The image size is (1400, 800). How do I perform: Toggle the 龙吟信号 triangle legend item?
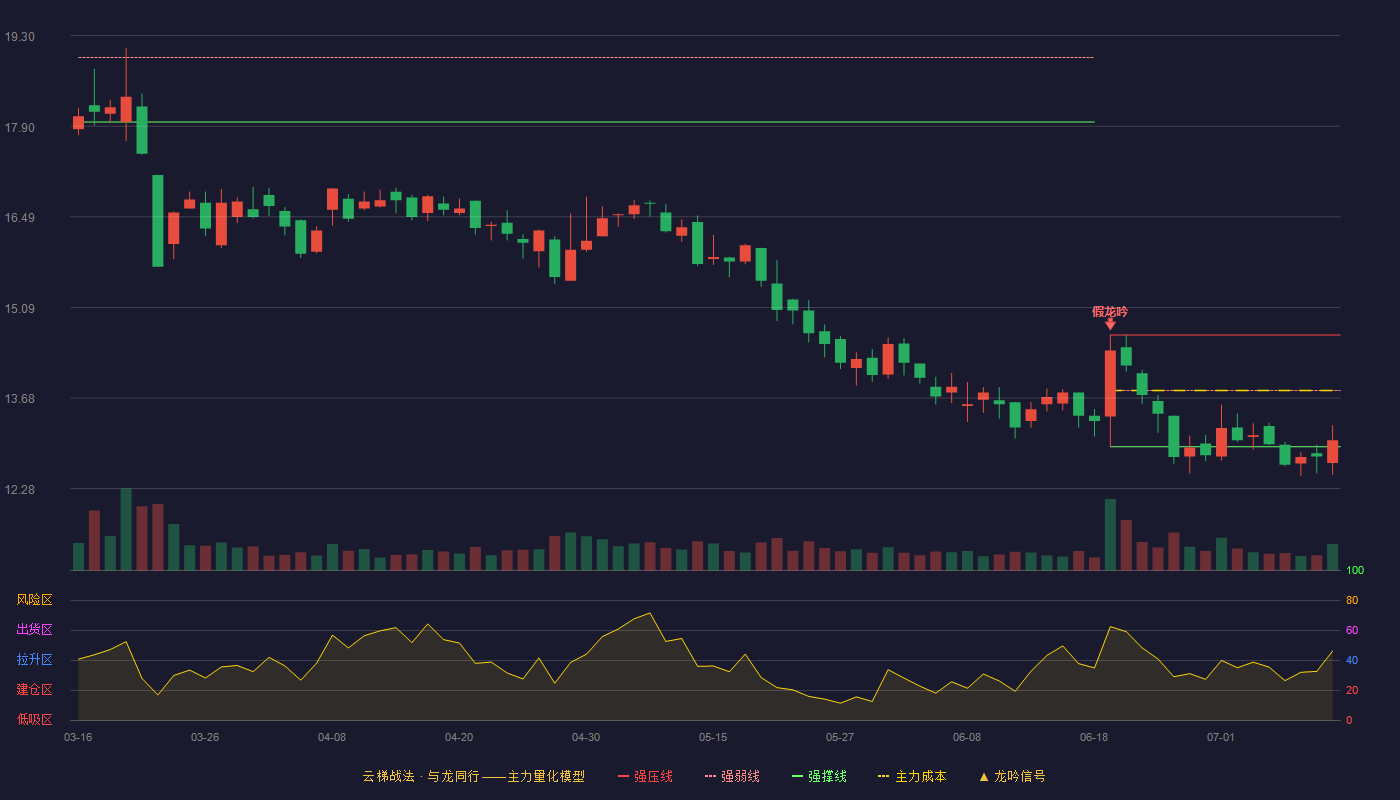tap(1012, 776)
